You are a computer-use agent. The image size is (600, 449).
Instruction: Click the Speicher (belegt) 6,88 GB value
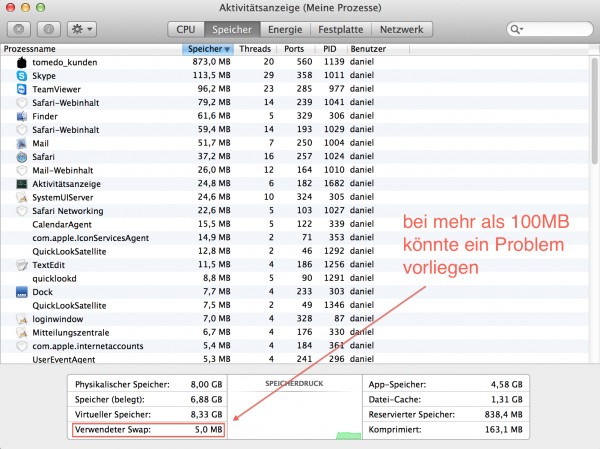click(x=206, y=400)
